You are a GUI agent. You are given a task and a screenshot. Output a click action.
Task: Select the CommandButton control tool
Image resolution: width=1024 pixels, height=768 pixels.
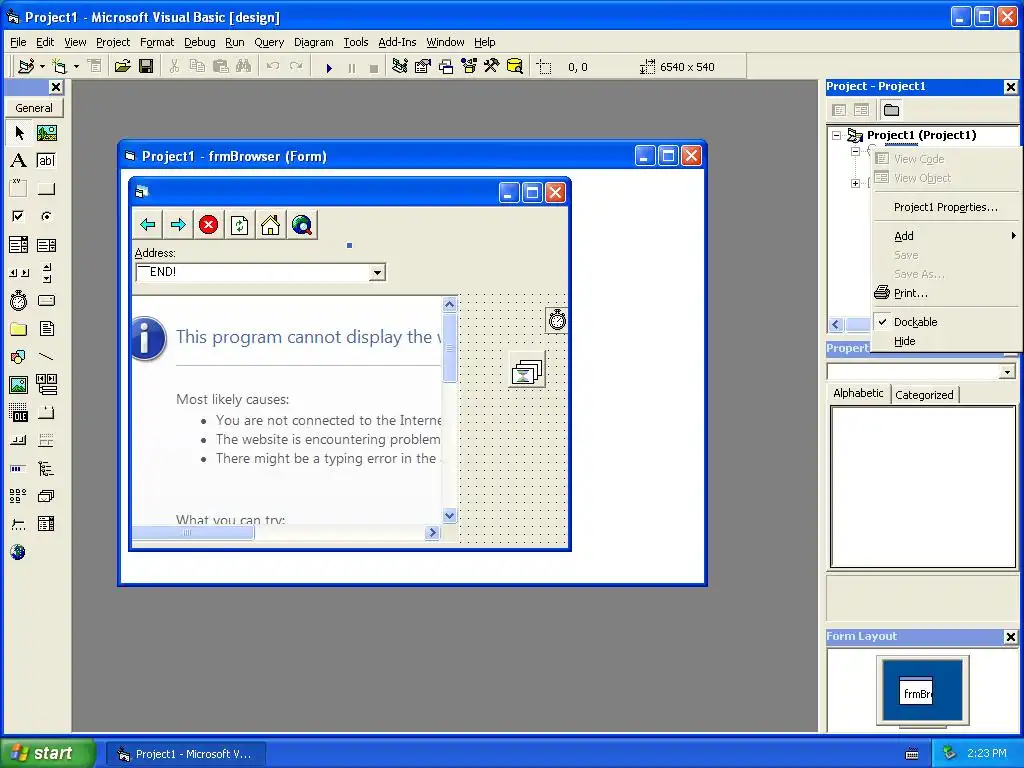[x=46, y=189]
